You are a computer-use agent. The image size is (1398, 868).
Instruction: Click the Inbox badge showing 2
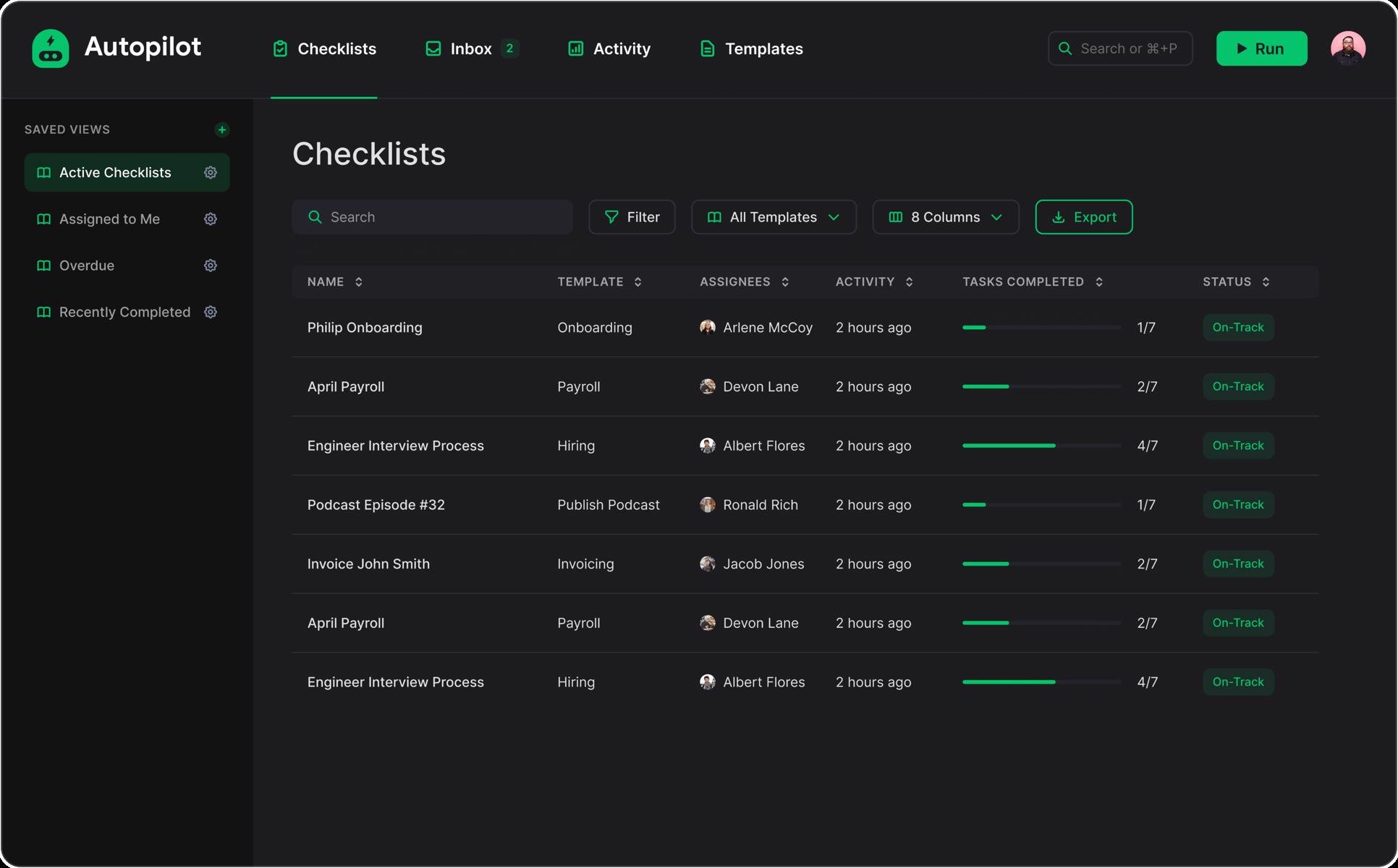click(x=509, y=48)
